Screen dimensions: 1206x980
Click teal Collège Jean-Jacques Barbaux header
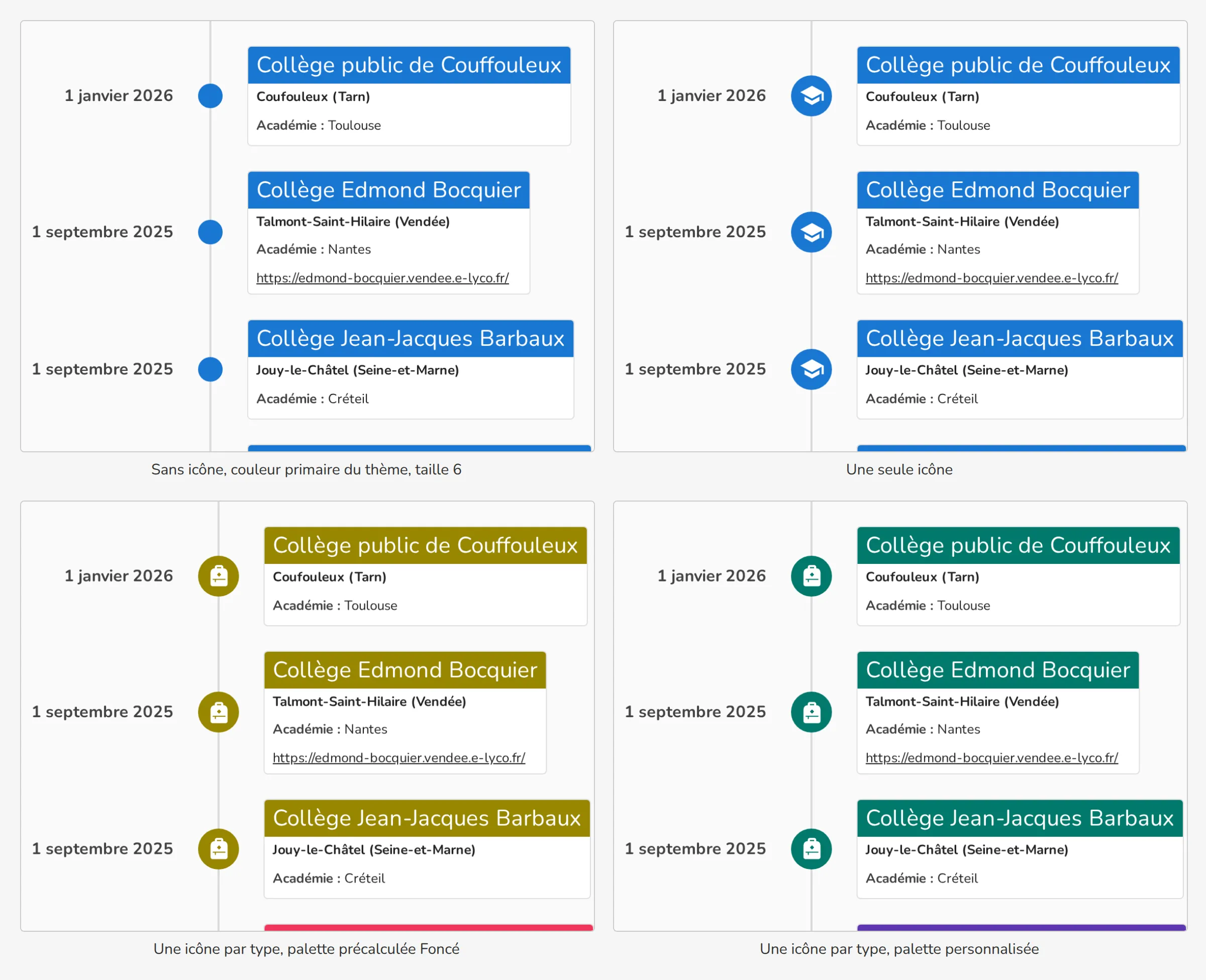1020,818
